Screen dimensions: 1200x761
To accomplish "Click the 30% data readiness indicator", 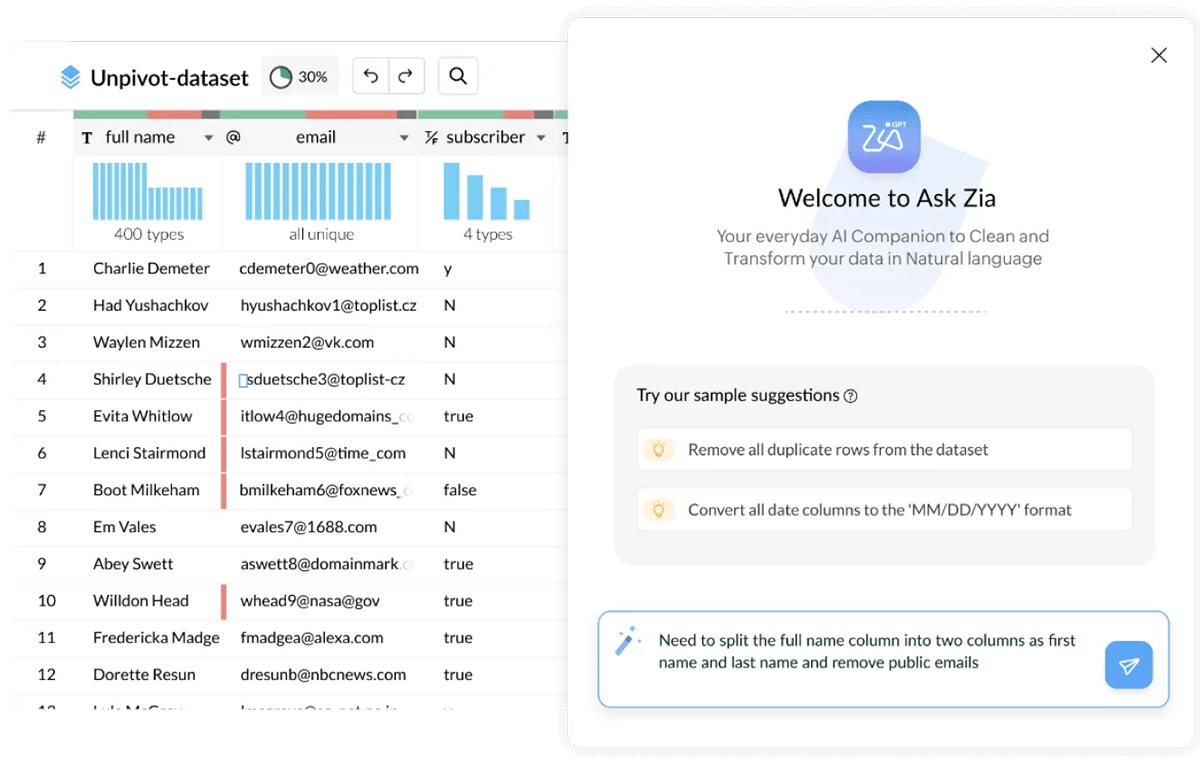I will pos(299,75).
